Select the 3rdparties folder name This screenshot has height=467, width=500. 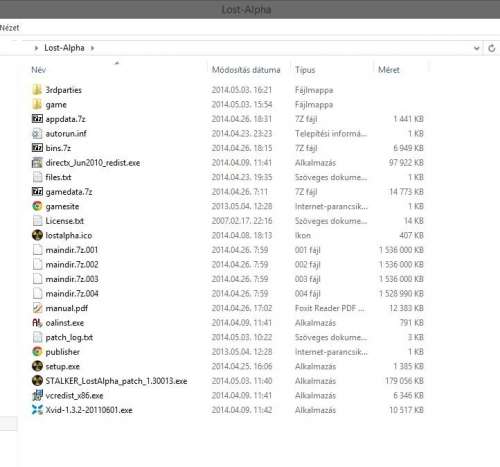pos(64,90)
